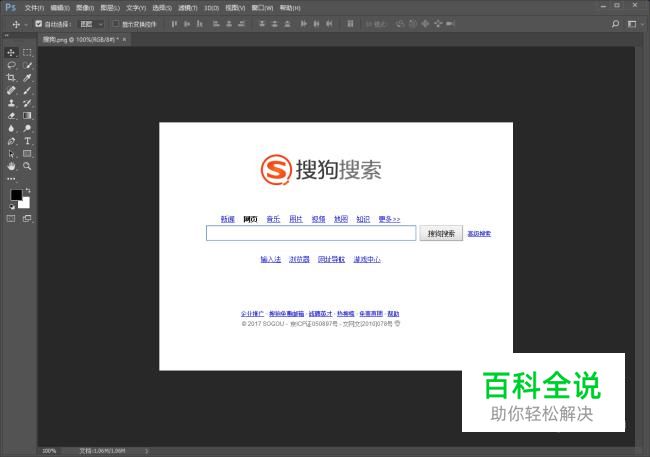The image size is (650, 457).
Task: Click the 更多>> link in the canvas
Action: pyautogui.click(x=389, y=219)
